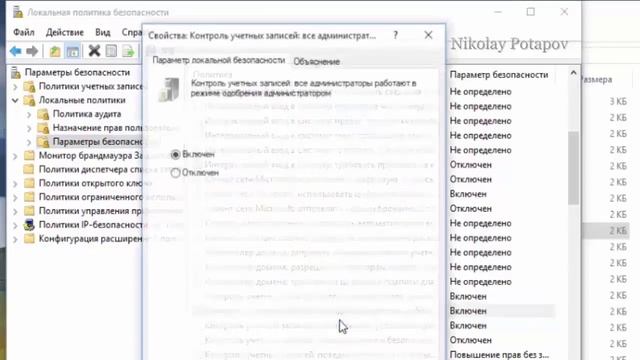
Task: Click the Back arrow toolbar icon
Action: click(16, 51)
